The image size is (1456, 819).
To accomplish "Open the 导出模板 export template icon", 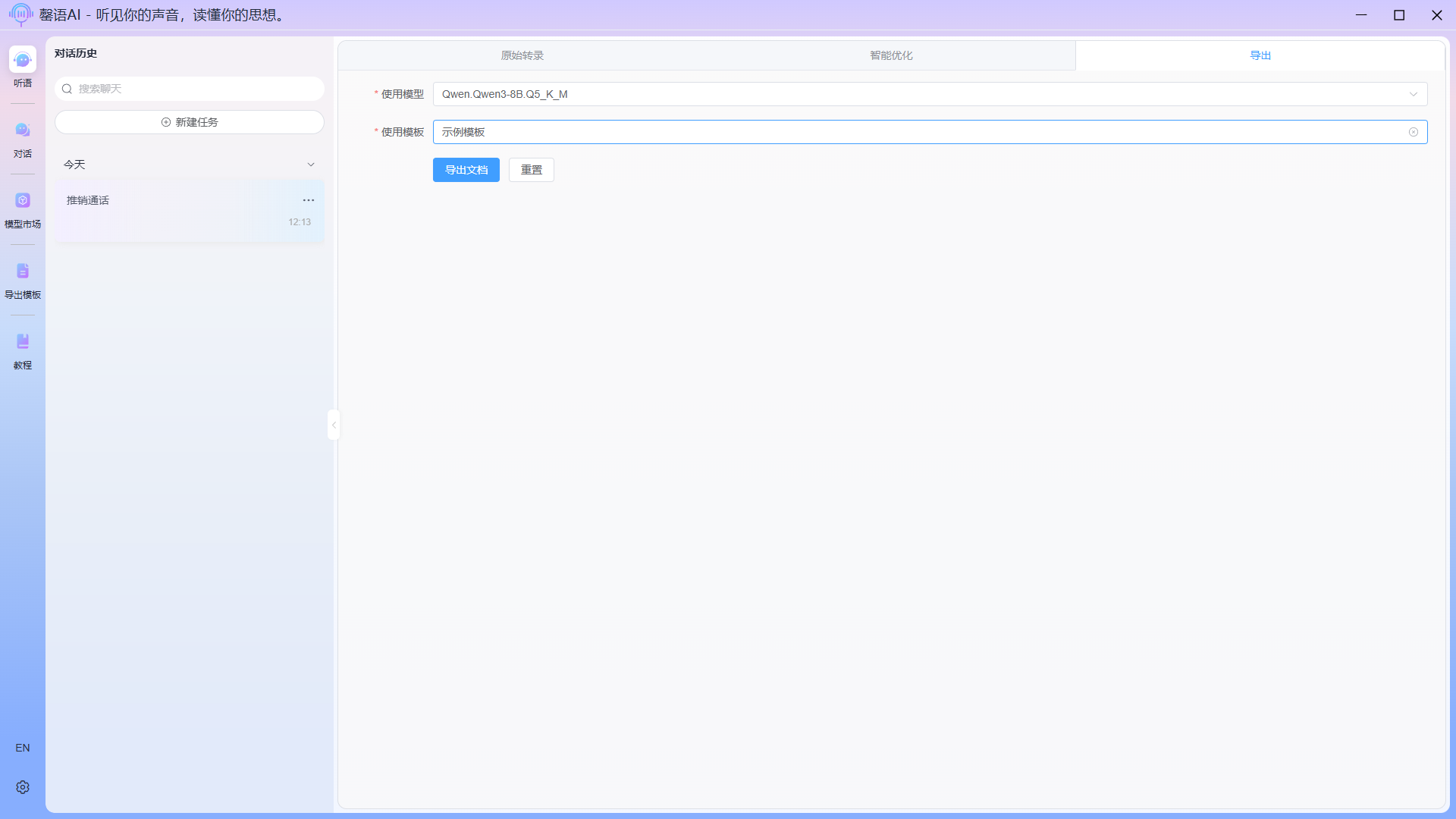I will pos(23,271).
